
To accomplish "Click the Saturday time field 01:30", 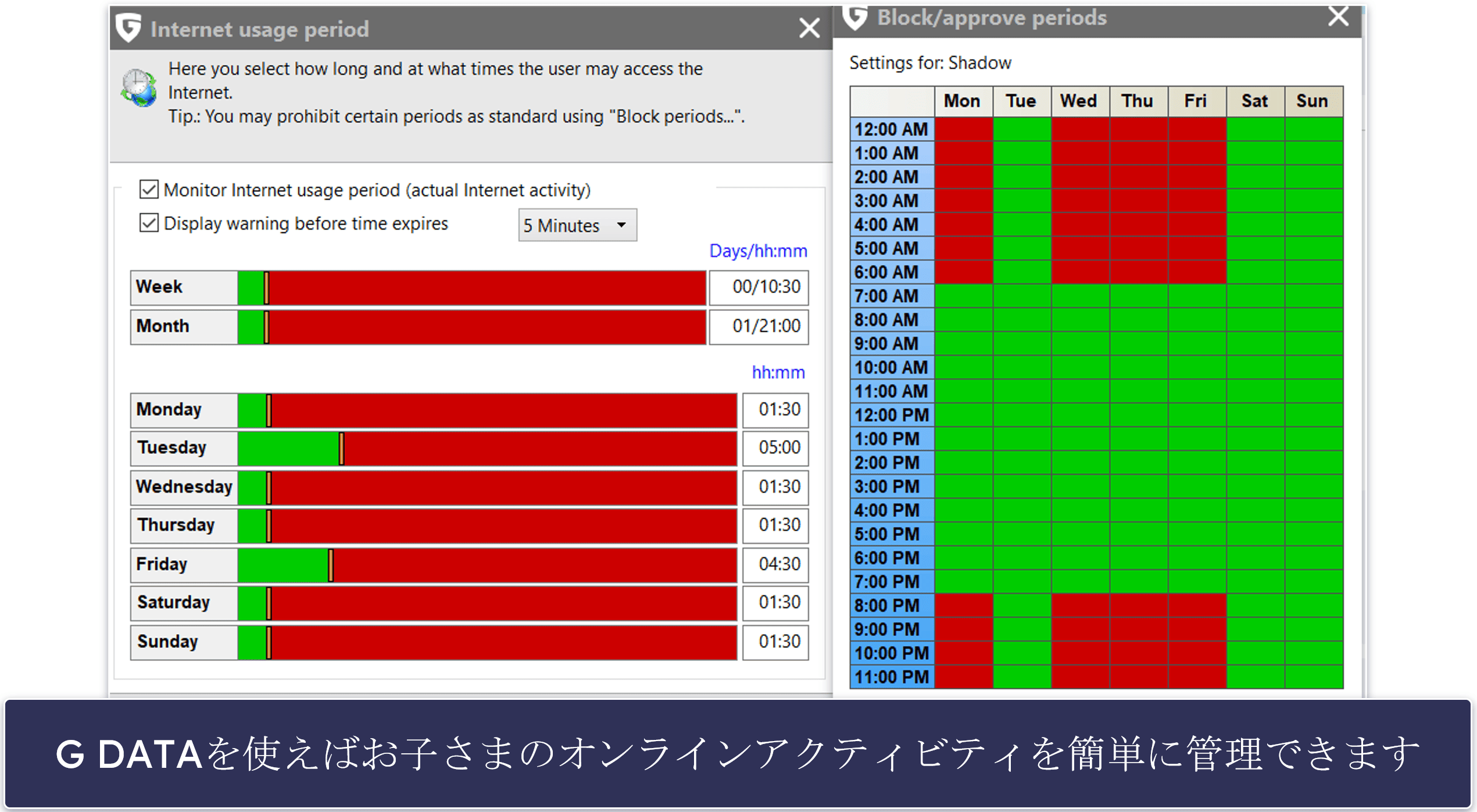I will [x=775, y=603].
